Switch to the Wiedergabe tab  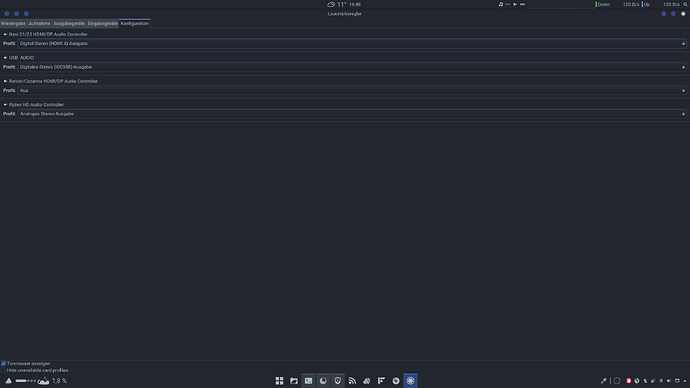(x=13, y=23)
